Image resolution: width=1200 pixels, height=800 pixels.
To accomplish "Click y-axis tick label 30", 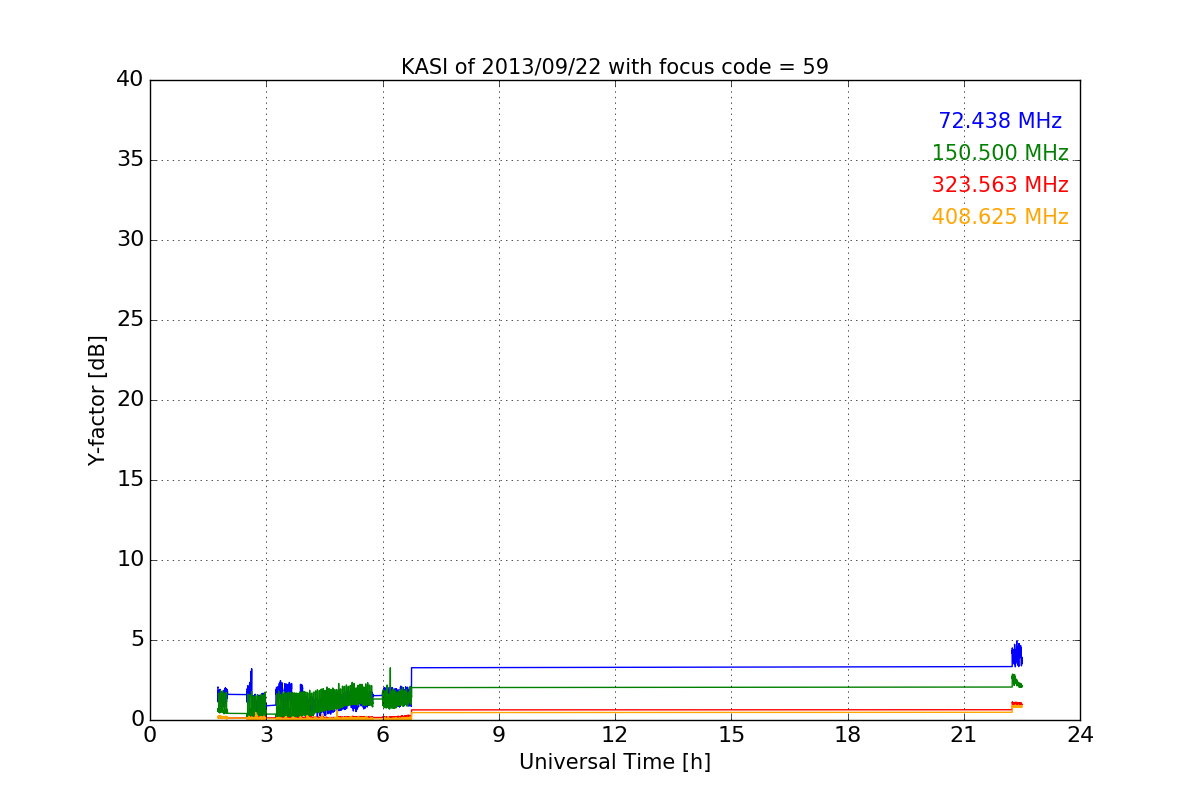I will [x=130, y=240].
